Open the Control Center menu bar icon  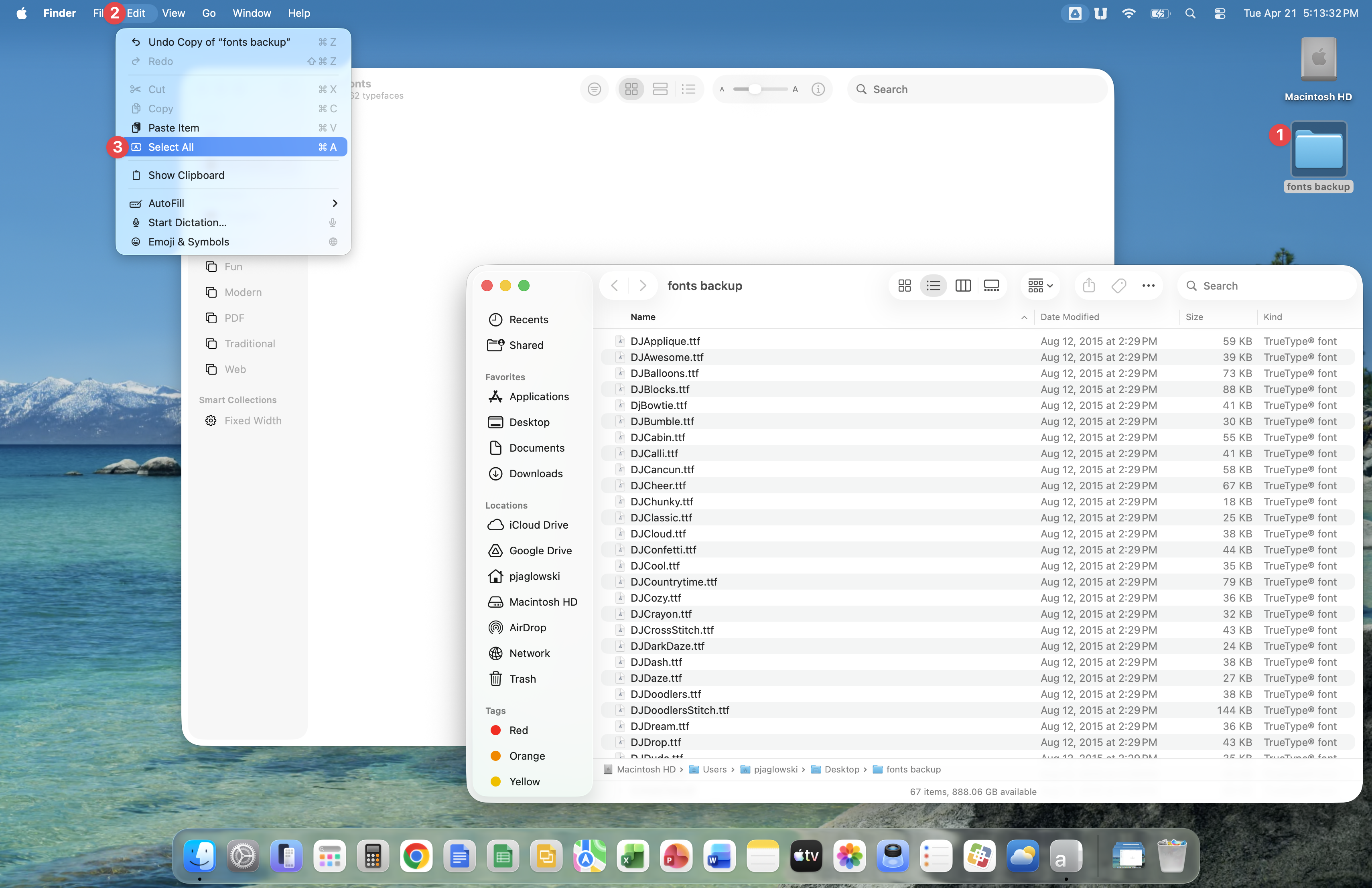click(1220, 13)
